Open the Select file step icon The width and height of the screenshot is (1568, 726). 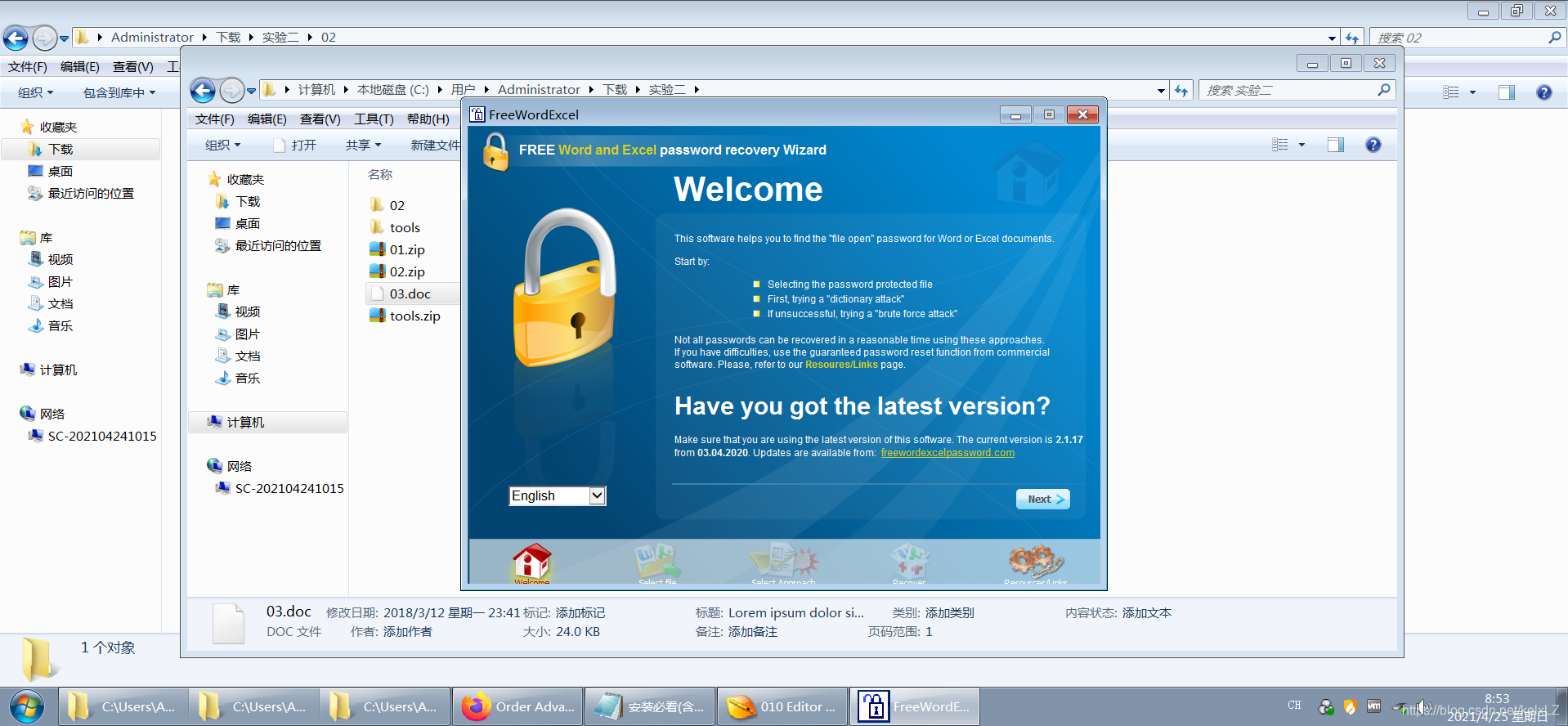click(x=657, y=562)
